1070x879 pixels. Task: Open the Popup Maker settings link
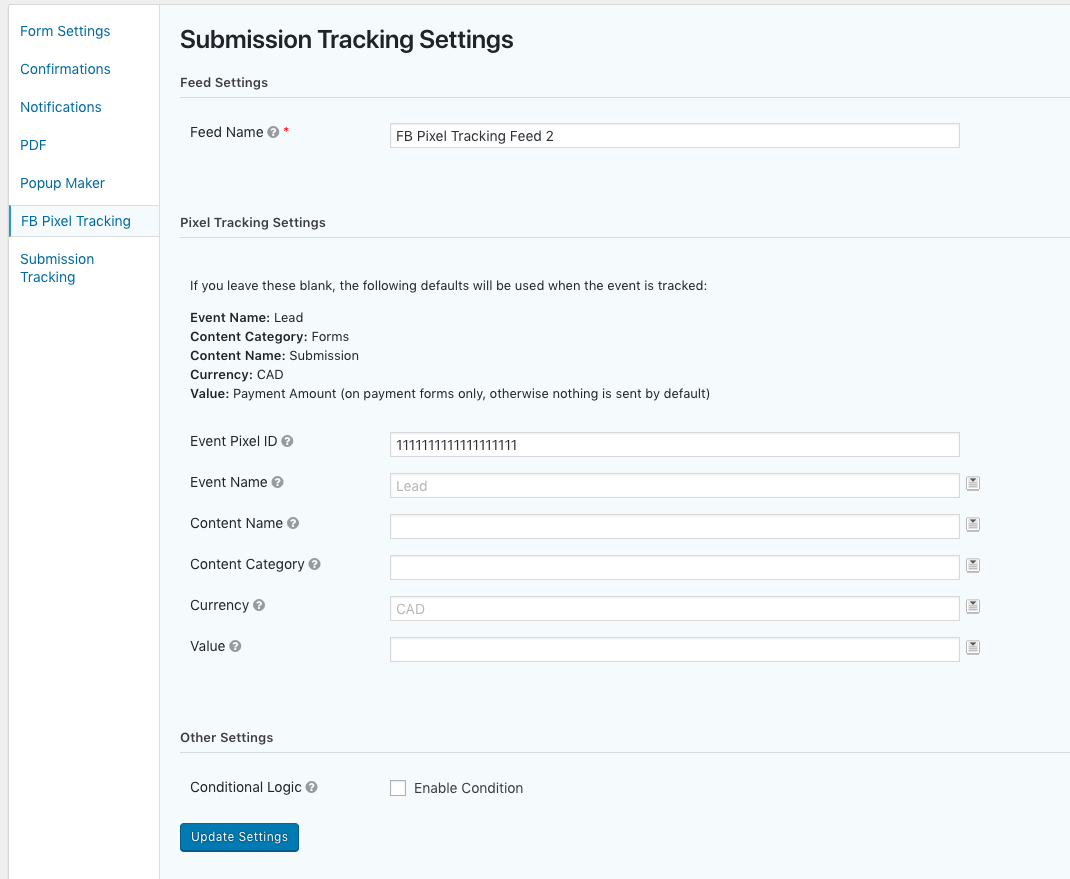tap(62, 183)
